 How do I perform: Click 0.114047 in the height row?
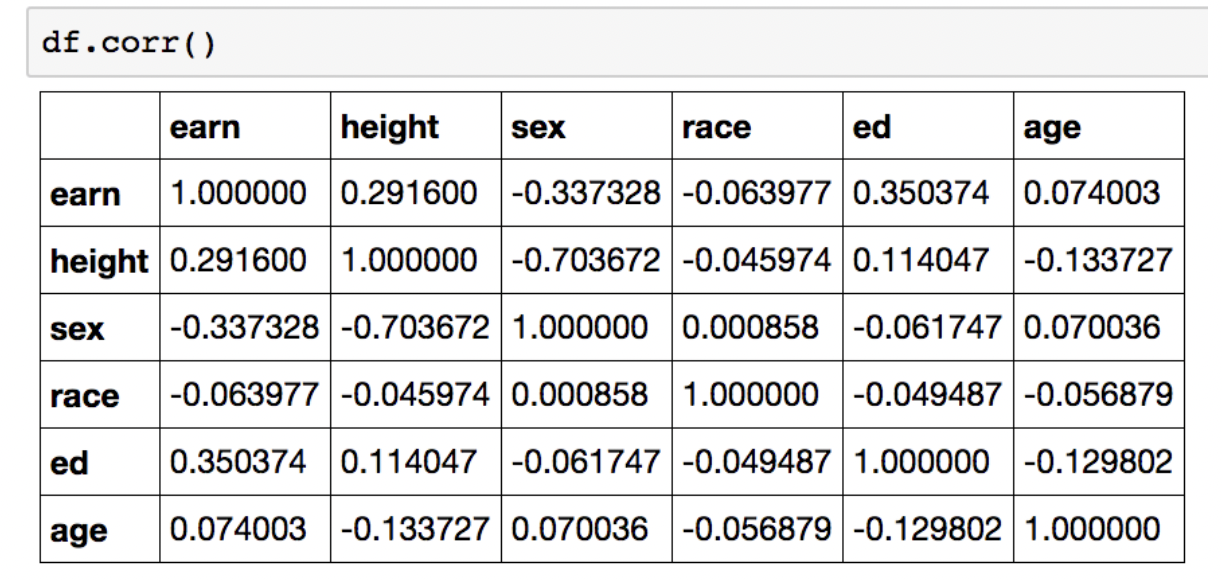[919, 258]
